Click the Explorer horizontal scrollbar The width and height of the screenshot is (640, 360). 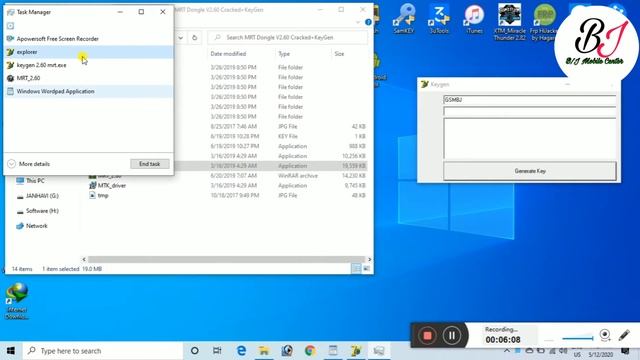coord(226,259)
